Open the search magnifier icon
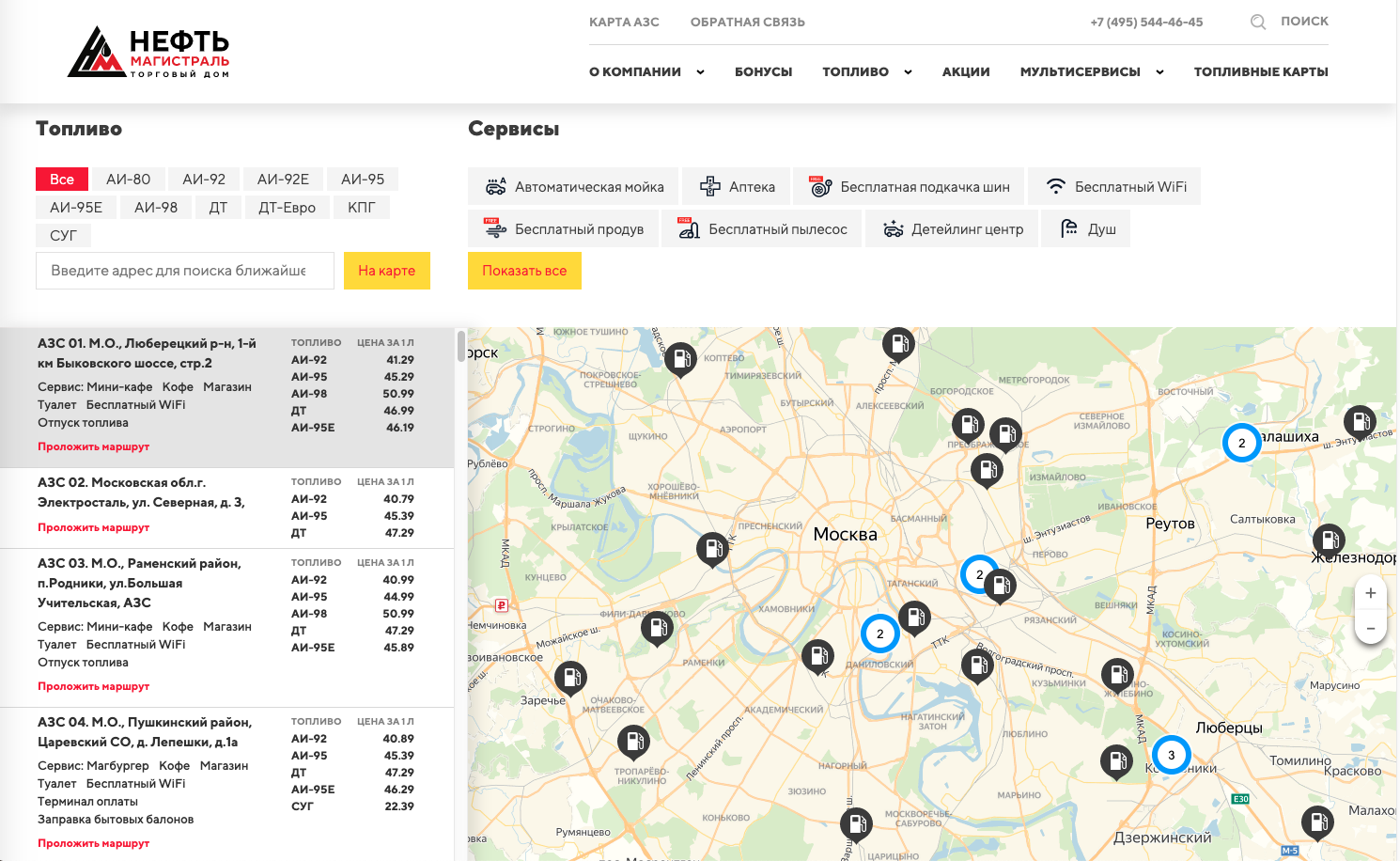This screenshot has height=861, width=1400. click(x=1258, y=22)
